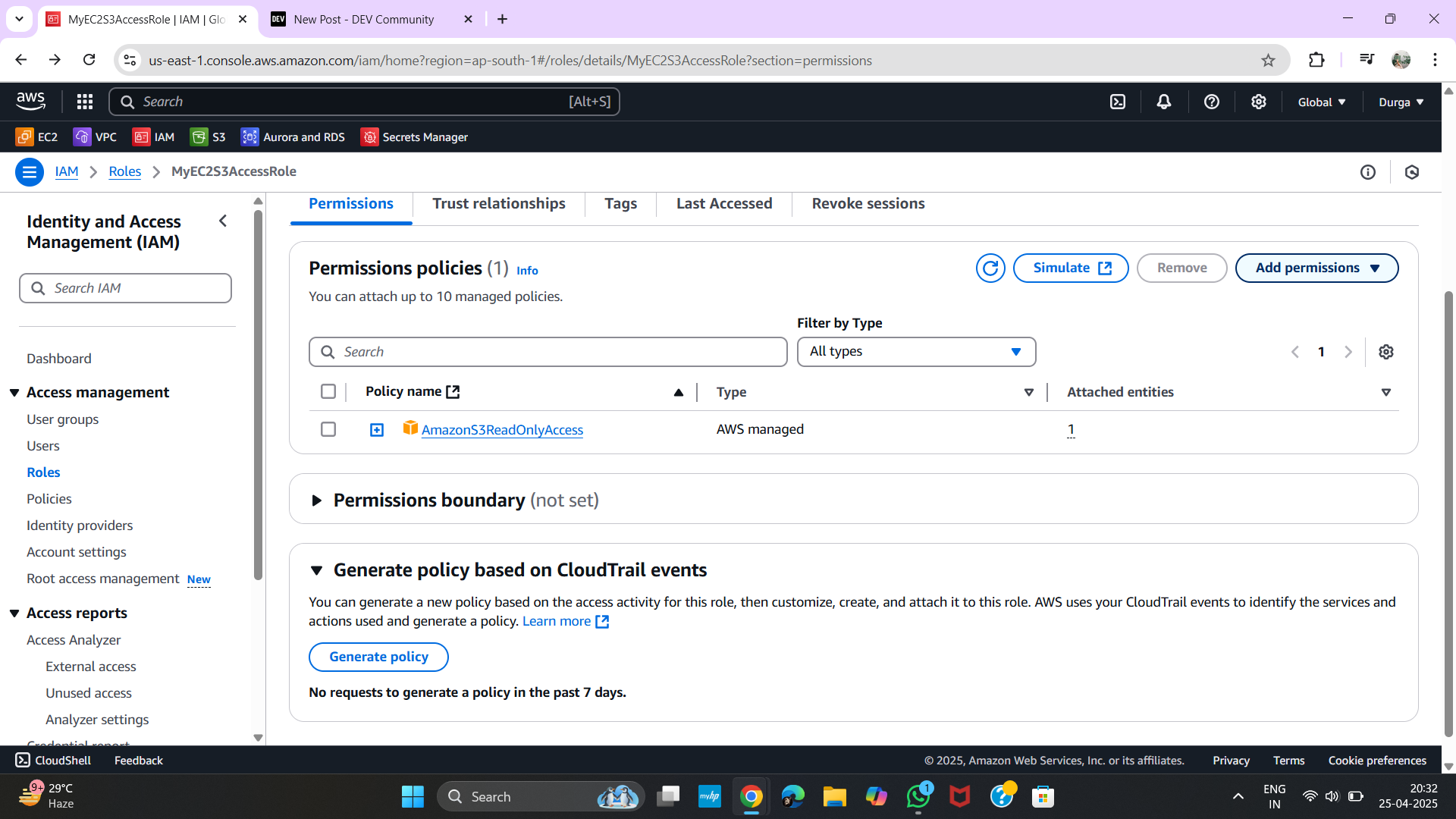The width and height of the screenshot is (1456, 819).
Task: Open Secrets Manager shortcut
Action: coord(414,137)
